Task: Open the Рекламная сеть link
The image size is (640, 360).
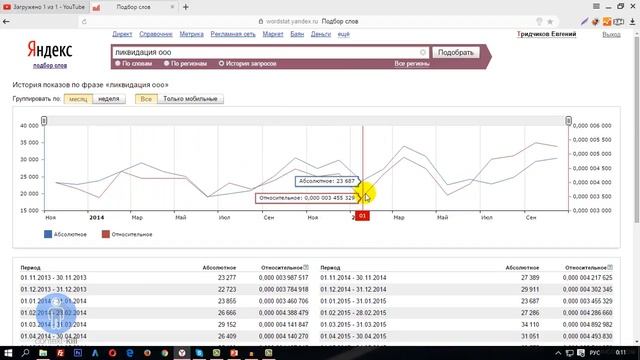Action: point(233,34)
